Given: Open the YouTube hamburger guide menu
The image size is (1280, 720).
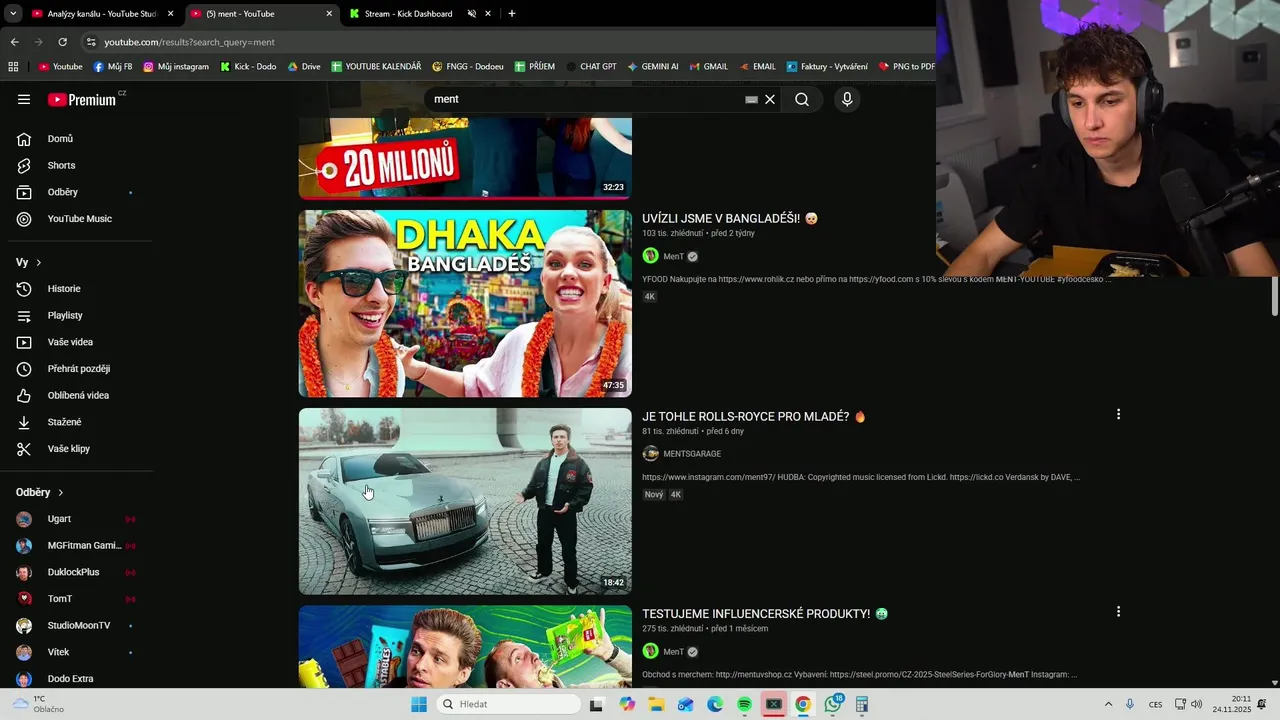Looking at the screenshot, I should [24, 99].
